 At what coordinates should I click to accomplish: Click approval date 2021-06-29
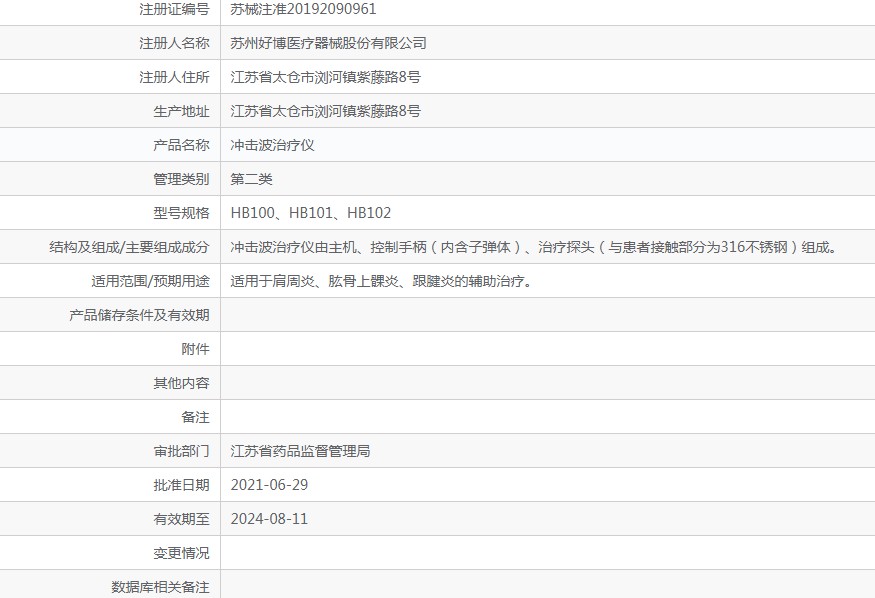click(269, 485)
